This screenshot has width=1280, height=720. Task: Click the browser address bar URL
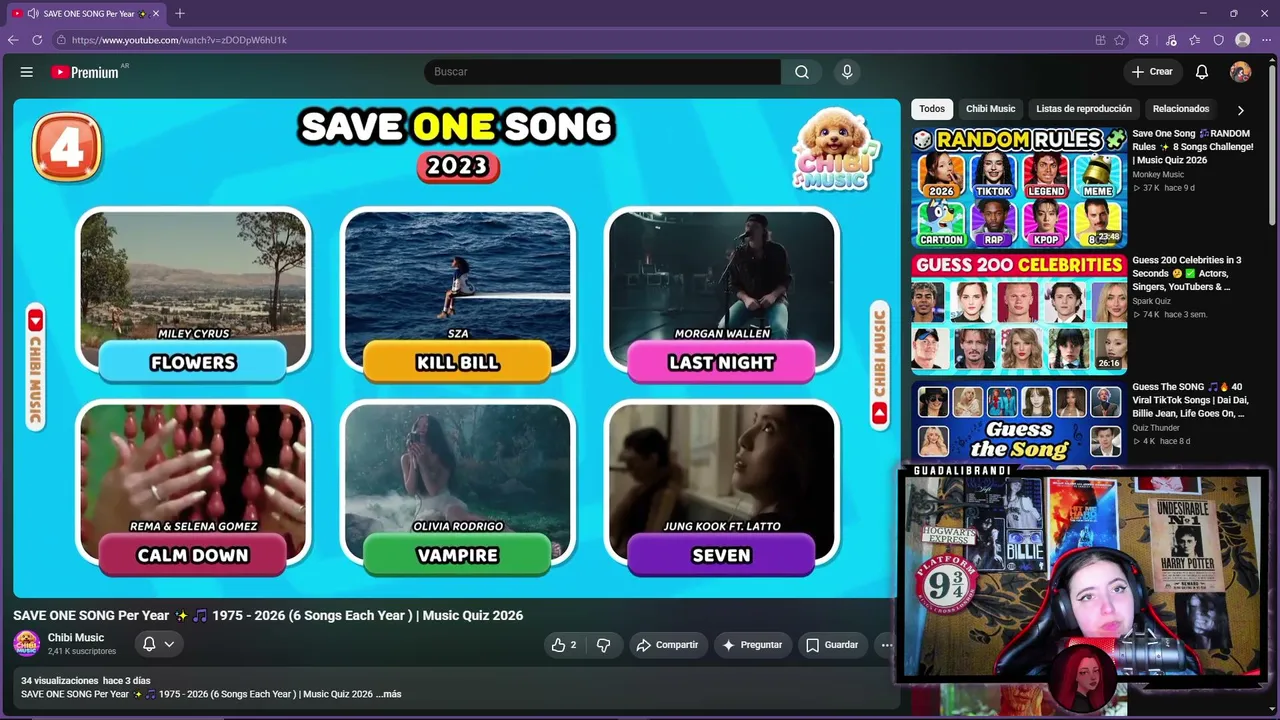tap(179, 40)
